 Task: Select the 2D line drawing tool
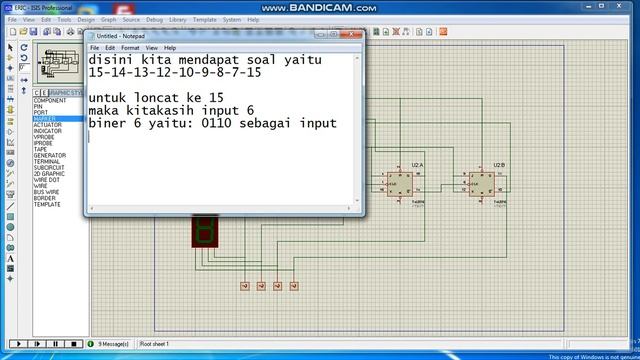coord(10,206)
